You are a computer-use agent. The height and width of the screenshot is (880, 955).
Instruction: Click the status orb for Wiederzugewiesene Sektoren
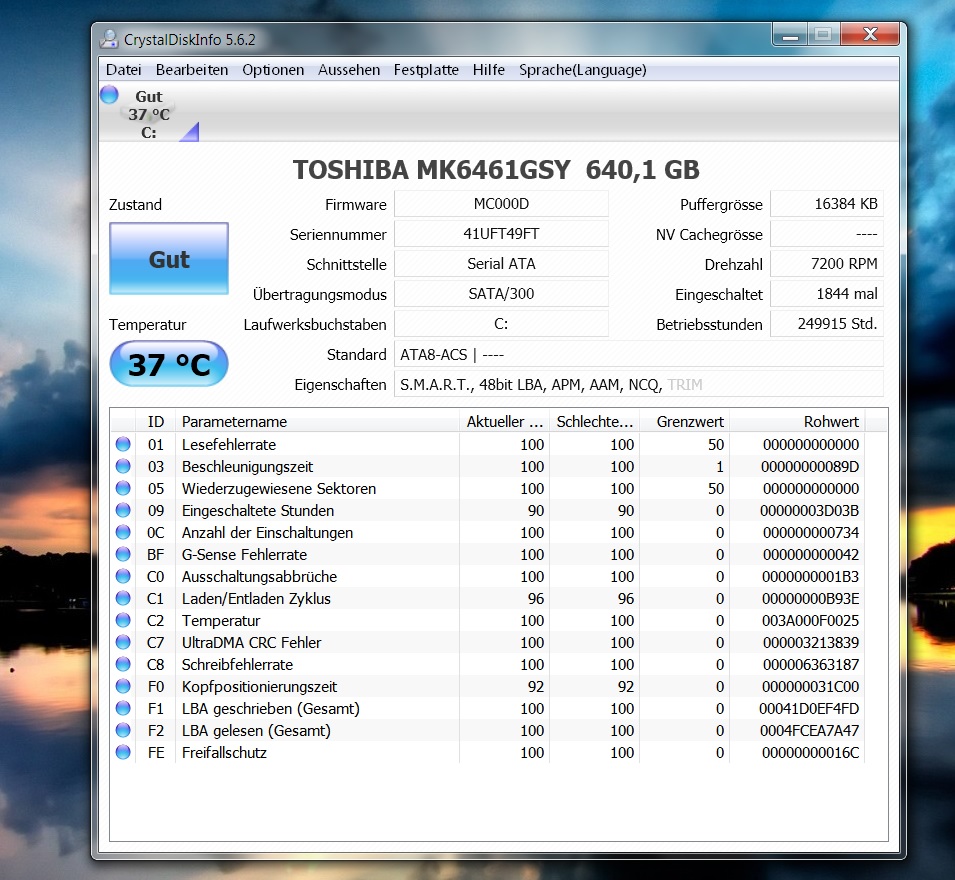(x=123, y=488)
